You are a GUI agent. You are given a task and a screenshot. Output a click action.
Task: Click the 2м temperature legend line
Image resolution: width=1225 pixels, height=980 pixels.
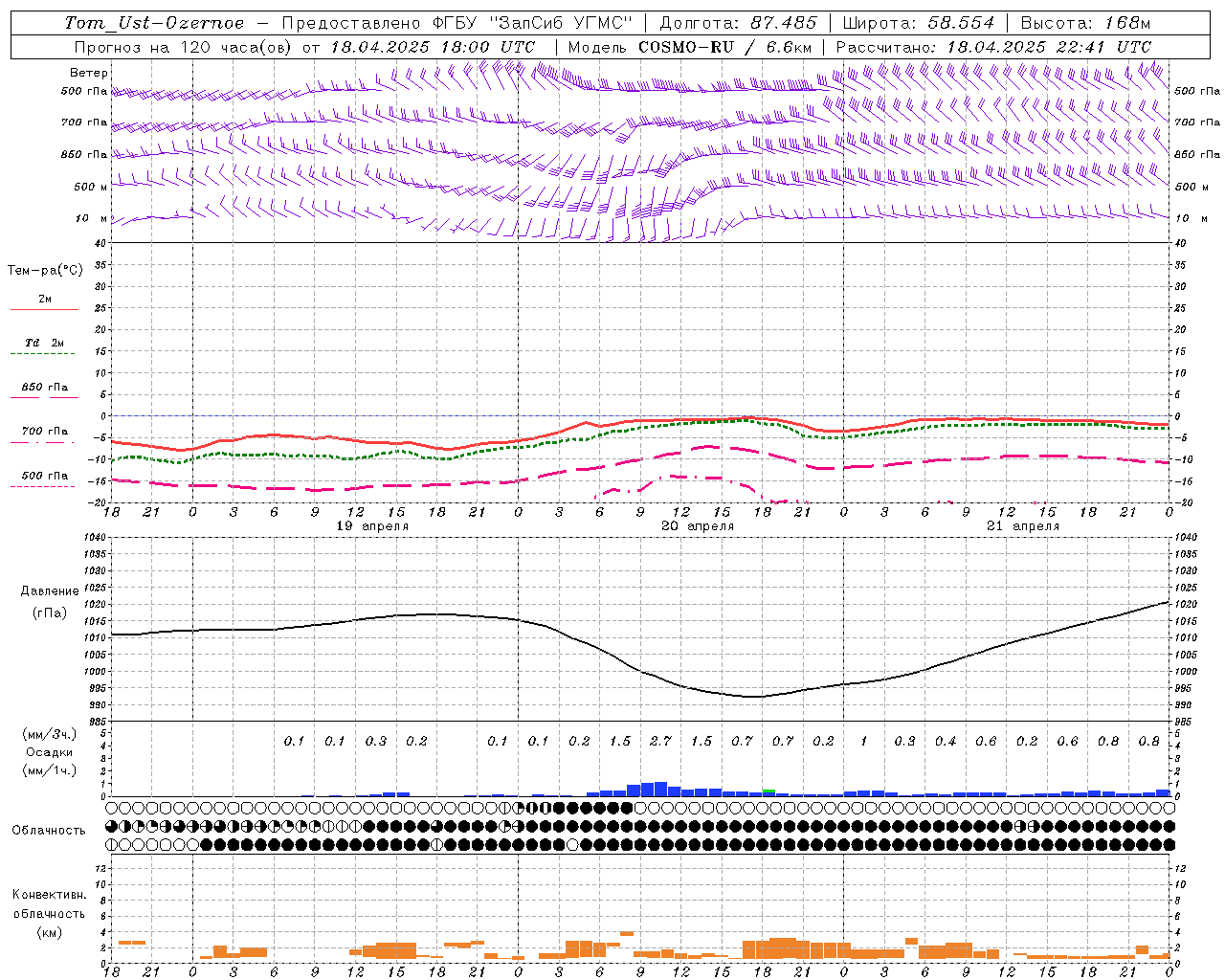coord(44,309)
